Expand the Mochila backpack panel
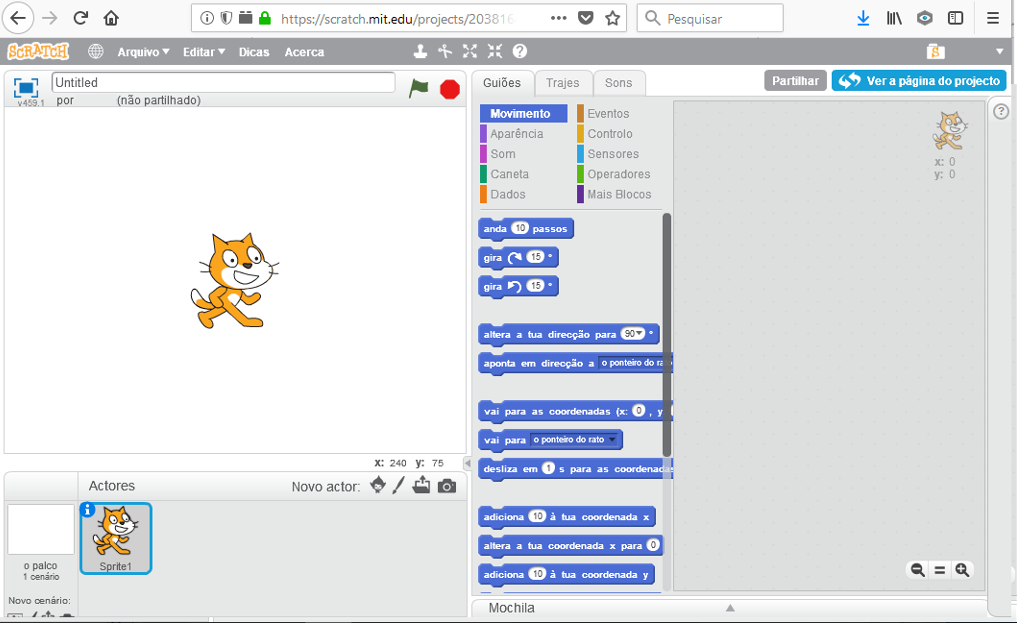 click(x=730, y=608)
